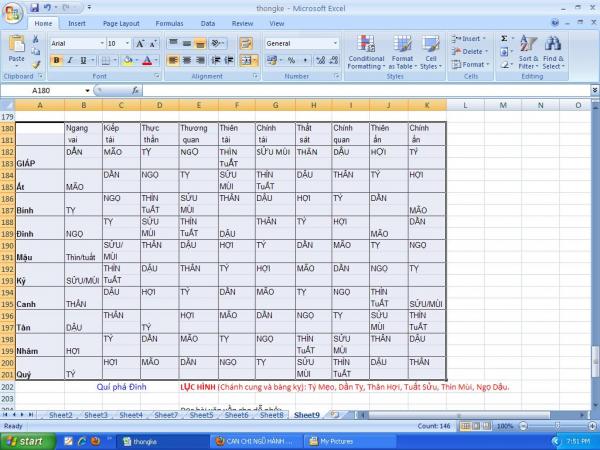Toggle center horizontal alignment
Viewport: 600px width, 450px height.
(x=186, y=60)
